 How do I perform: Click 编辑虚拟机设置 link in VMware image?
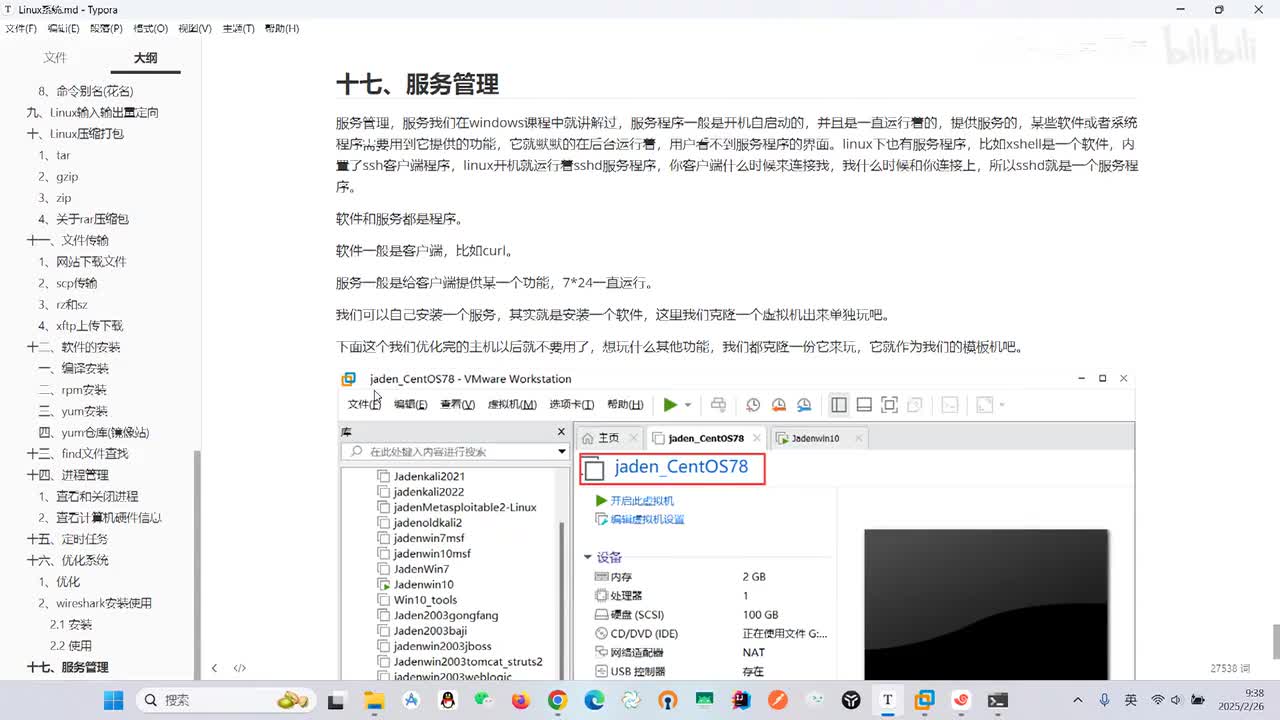647,519
